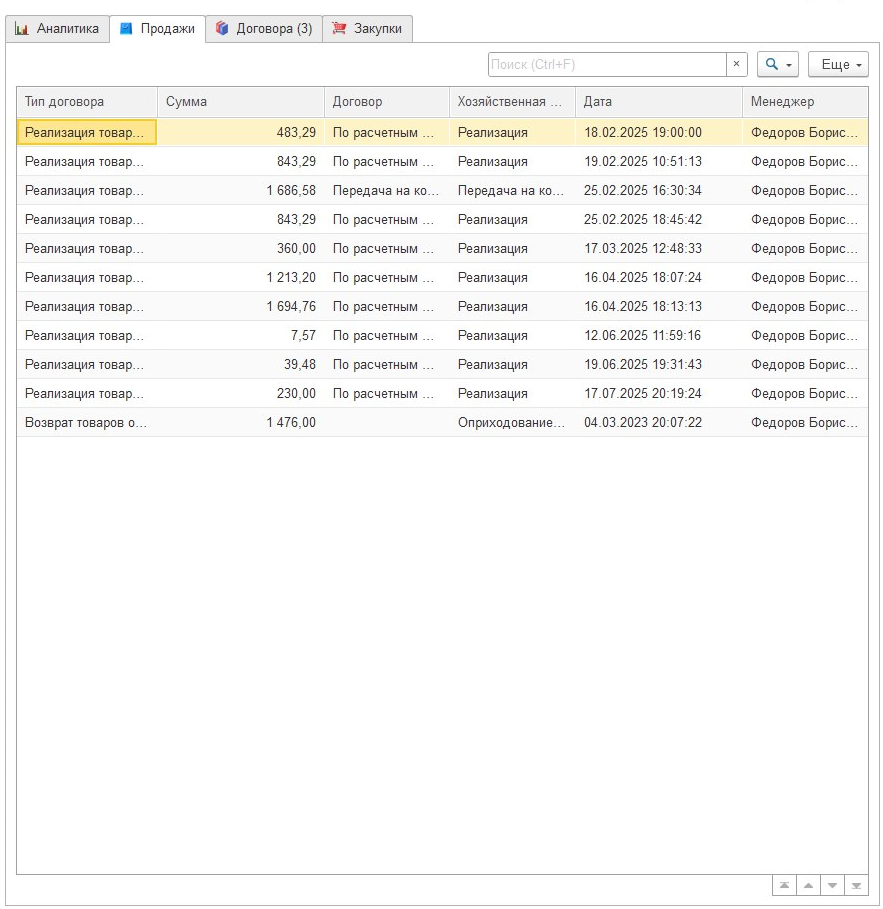Viewport: 883px width, 909px height.
Task: Jump to first row with top arrow icon
Action: pos(784,885)
